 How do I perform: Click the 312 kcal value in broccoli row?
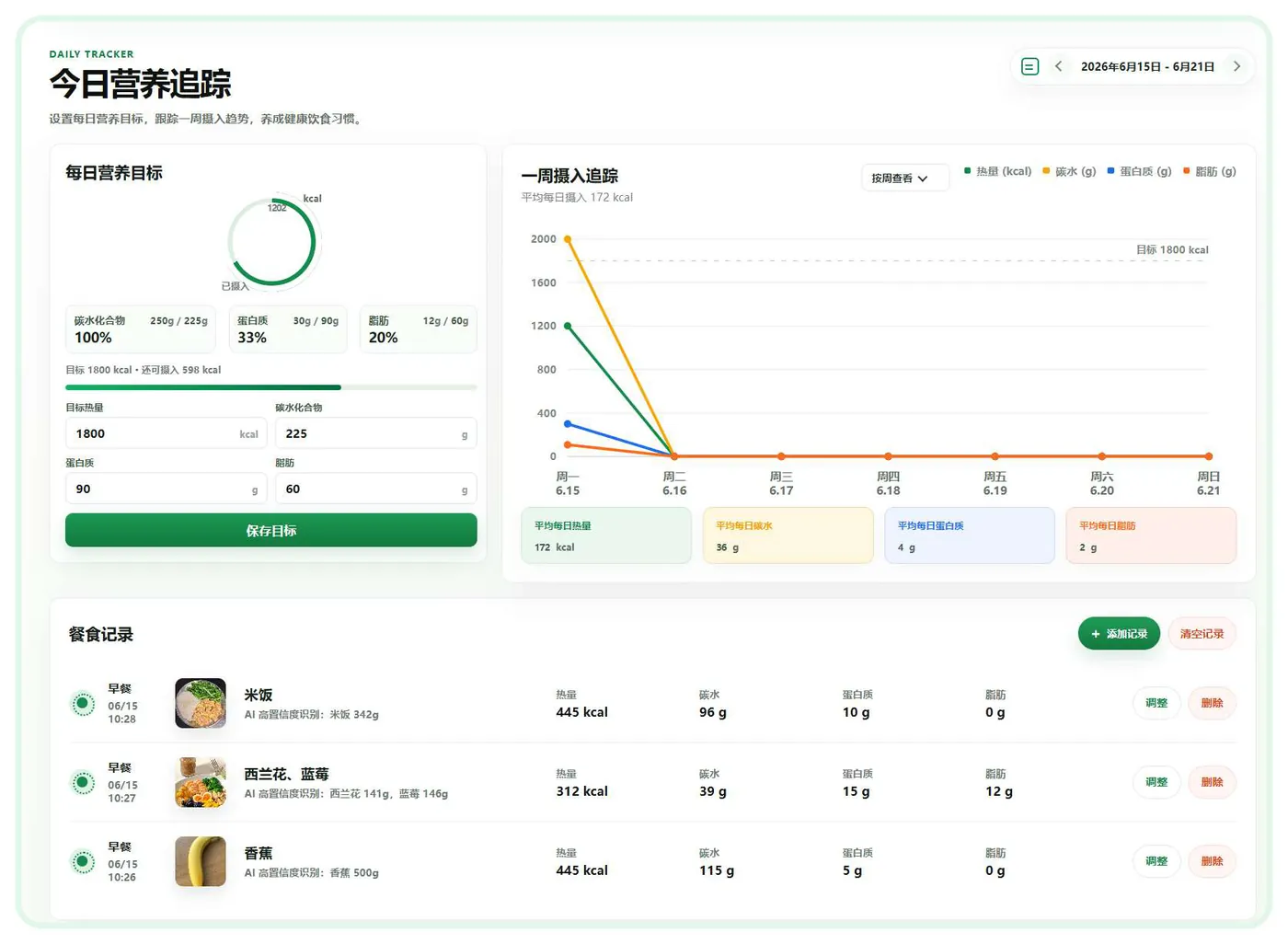click(581, 791)
